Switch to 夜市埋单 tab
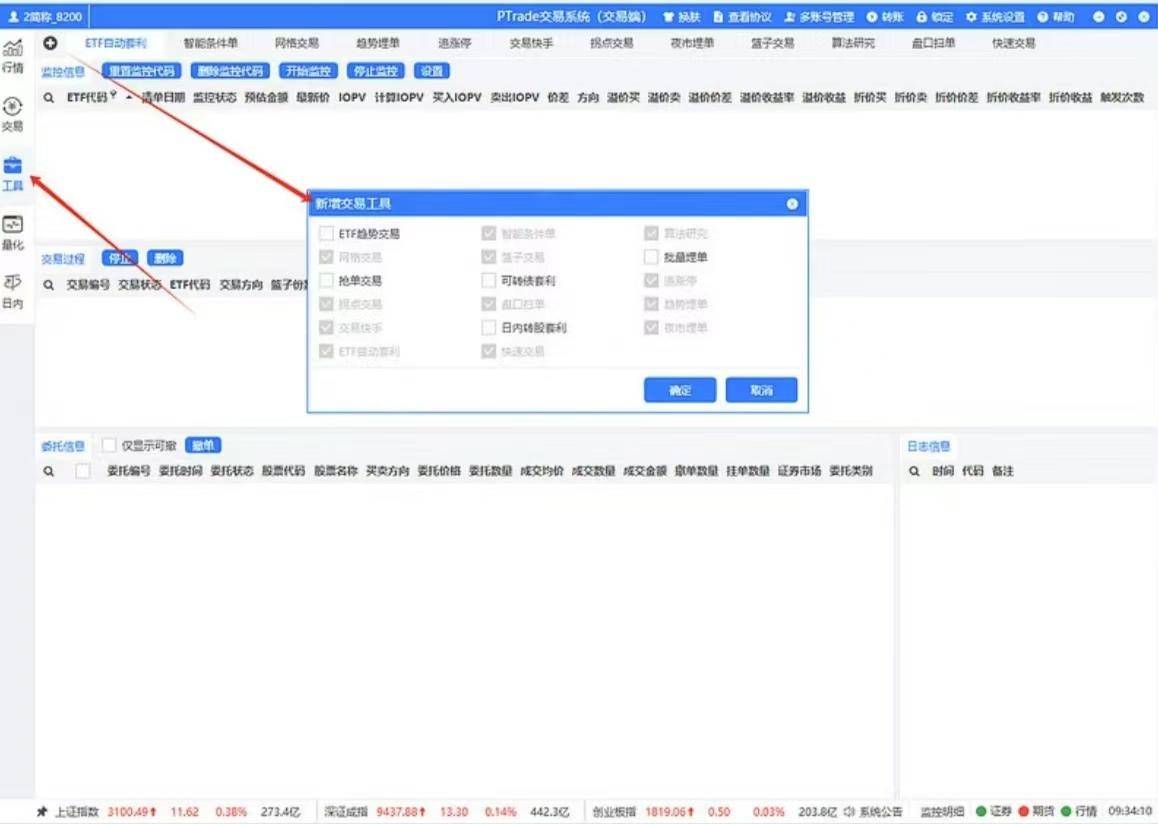 point(692,43)
